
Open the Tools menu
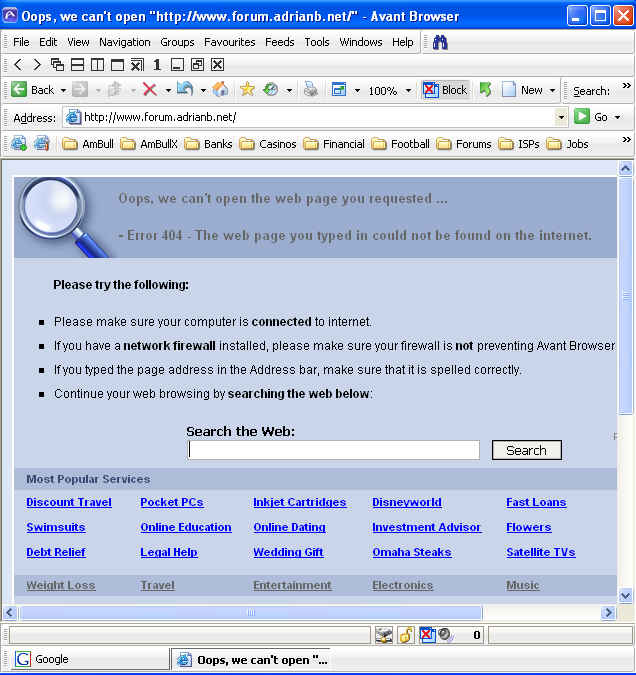(317, 42)
